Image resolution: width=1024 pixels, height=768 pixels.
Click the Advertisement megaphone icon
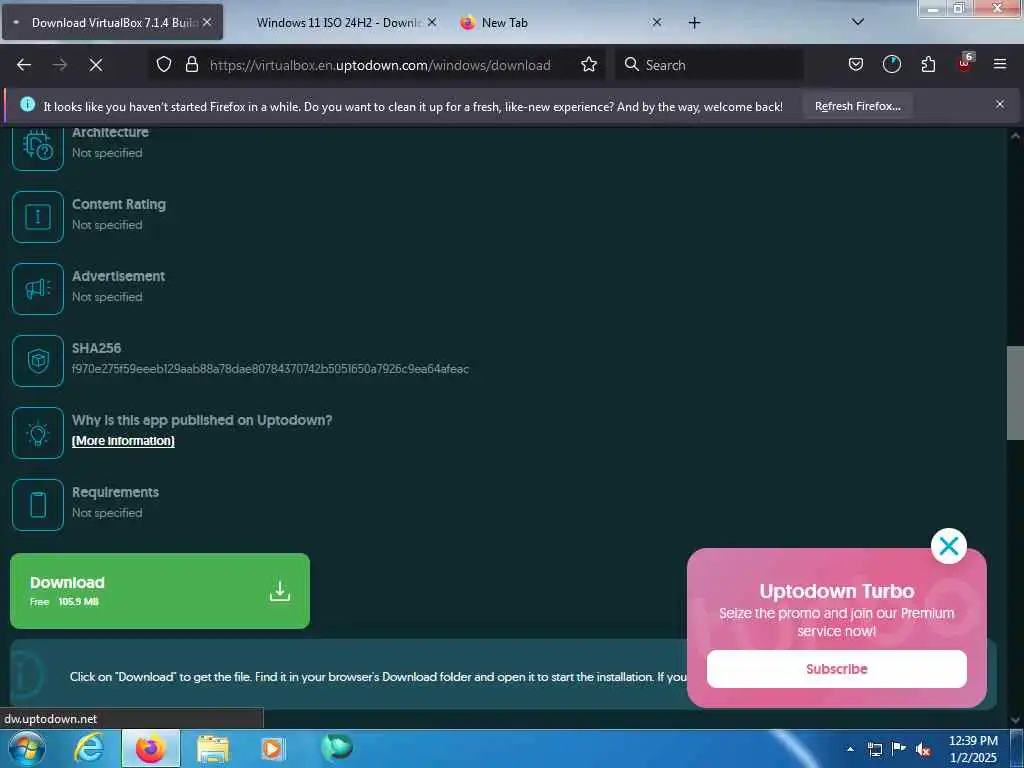(38, 289)
